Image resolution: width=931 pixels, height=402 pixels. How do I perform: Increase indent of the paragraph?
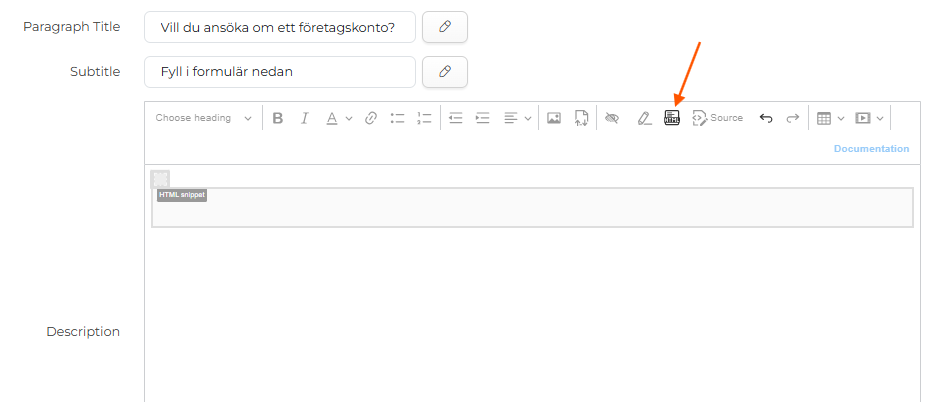[x=482, y=118]
